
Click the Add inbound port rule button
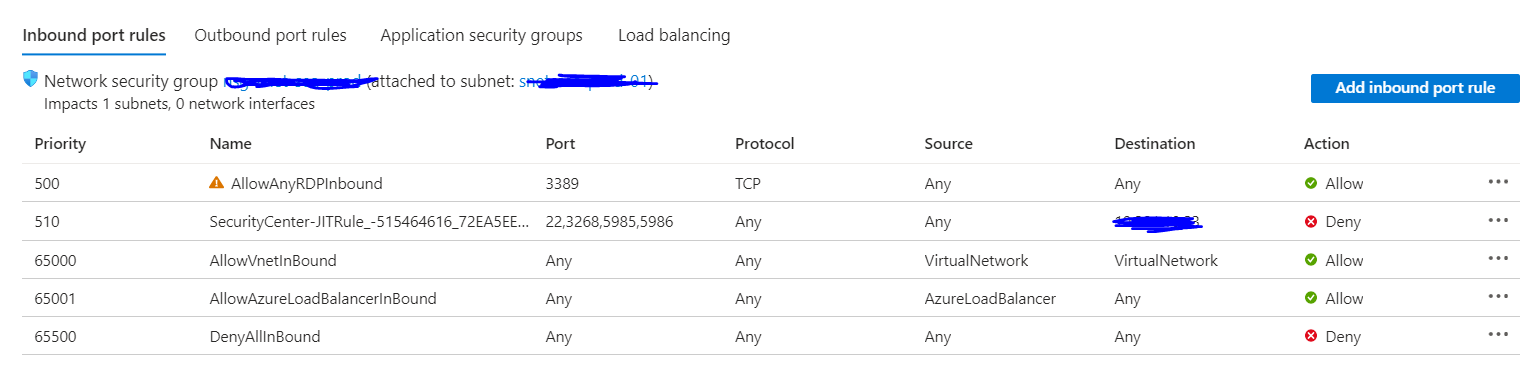point(1415,88)
